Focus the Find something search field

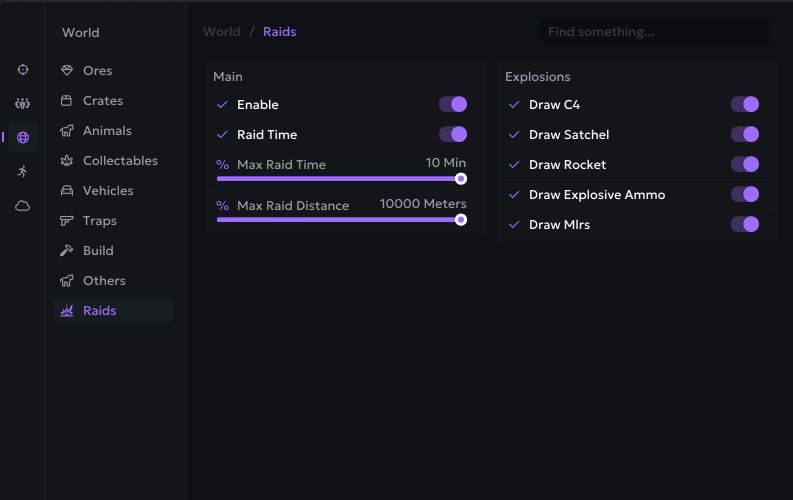pos(655,32)
